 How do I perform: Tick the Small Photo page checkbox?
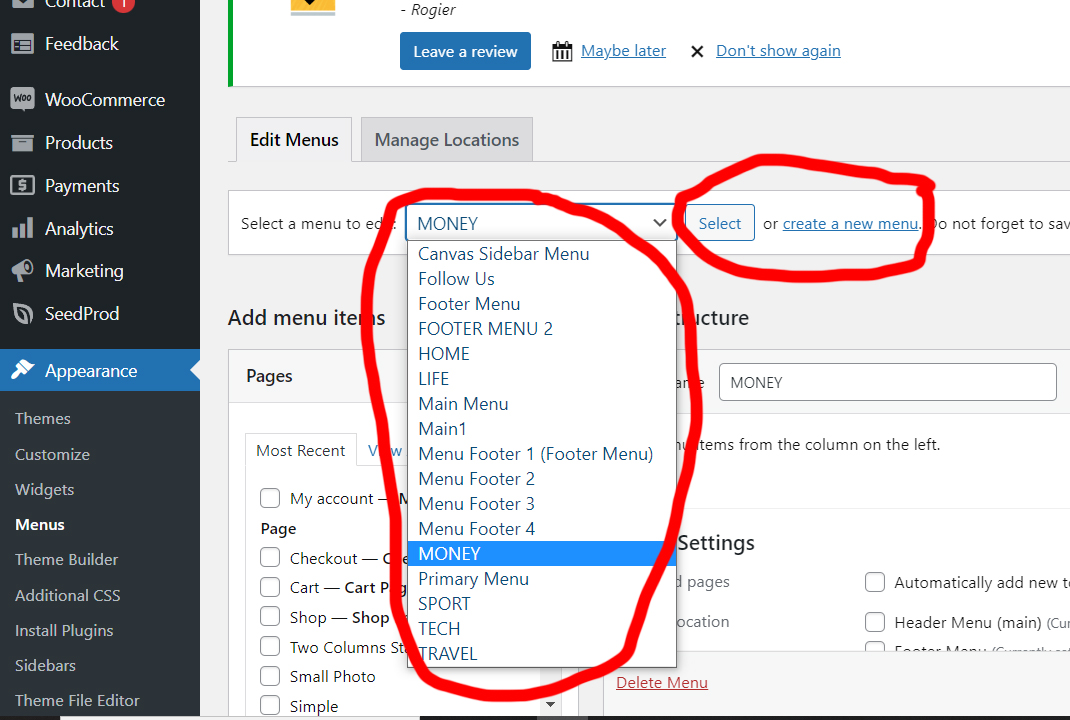click(x=270, y=676)
